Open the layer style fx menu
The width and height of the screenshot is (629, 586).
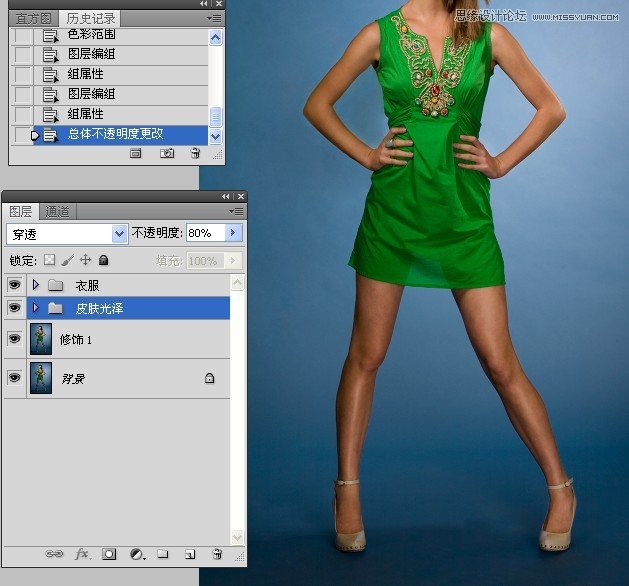coord(83,554)
